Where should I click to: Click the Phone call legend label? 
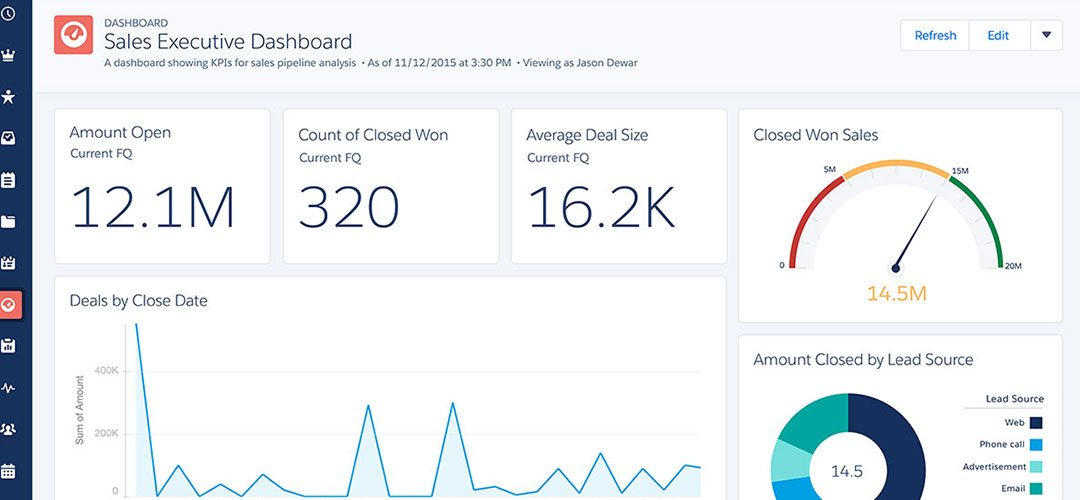[x=1002, y=444]
